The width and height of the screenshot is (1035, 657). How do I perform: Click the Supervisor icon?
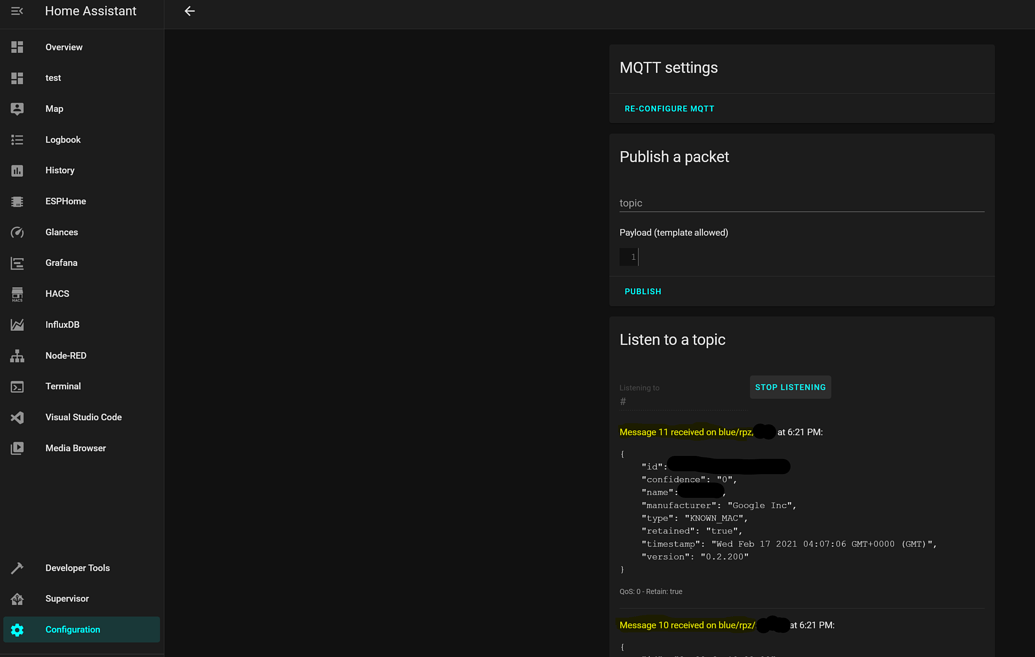[17, 599]
